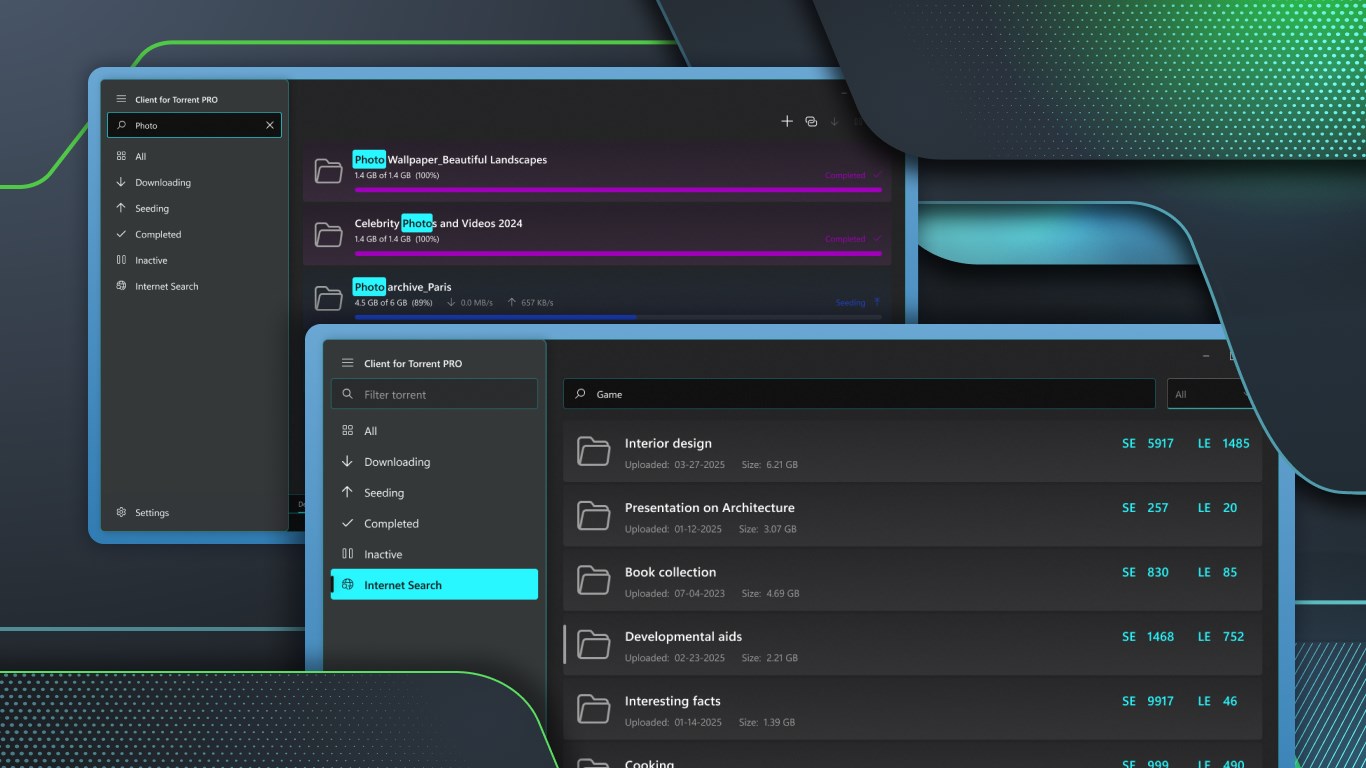Add a new torrent using the plus icon
Viewport: 1366px width, 768px height.
click(x=787, y=121)
